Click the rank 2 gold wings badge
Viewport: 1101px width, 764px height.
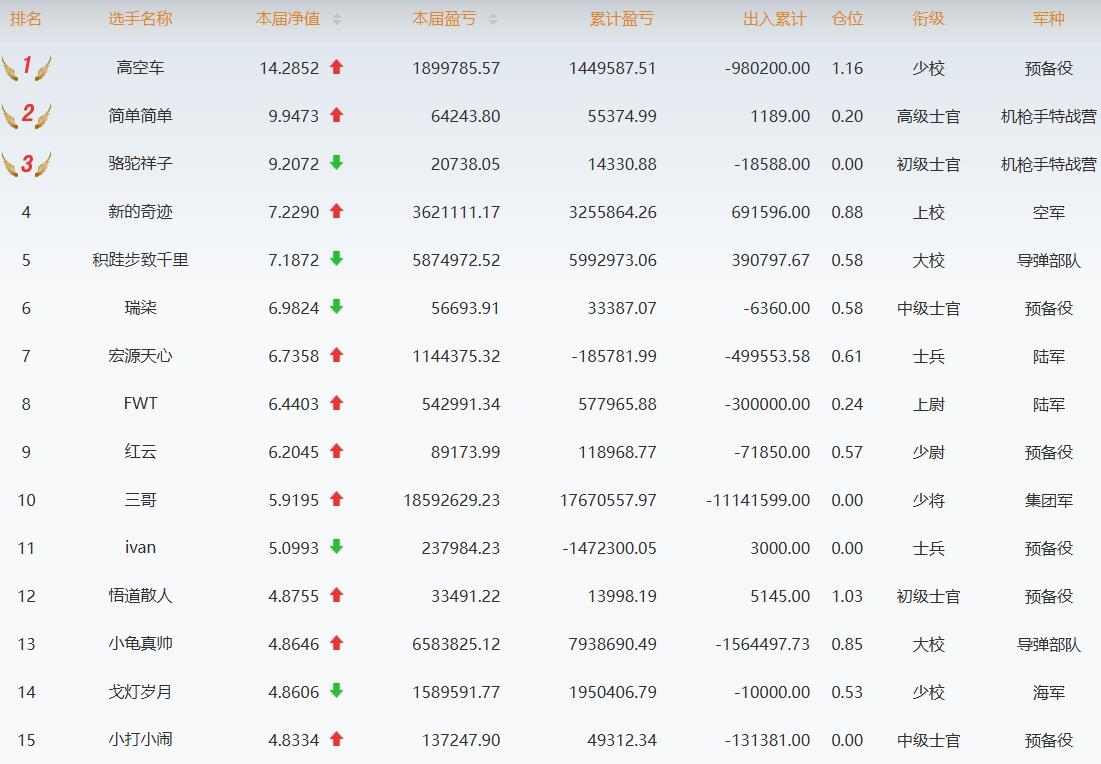pyautogui.click(x=26, y=116)
